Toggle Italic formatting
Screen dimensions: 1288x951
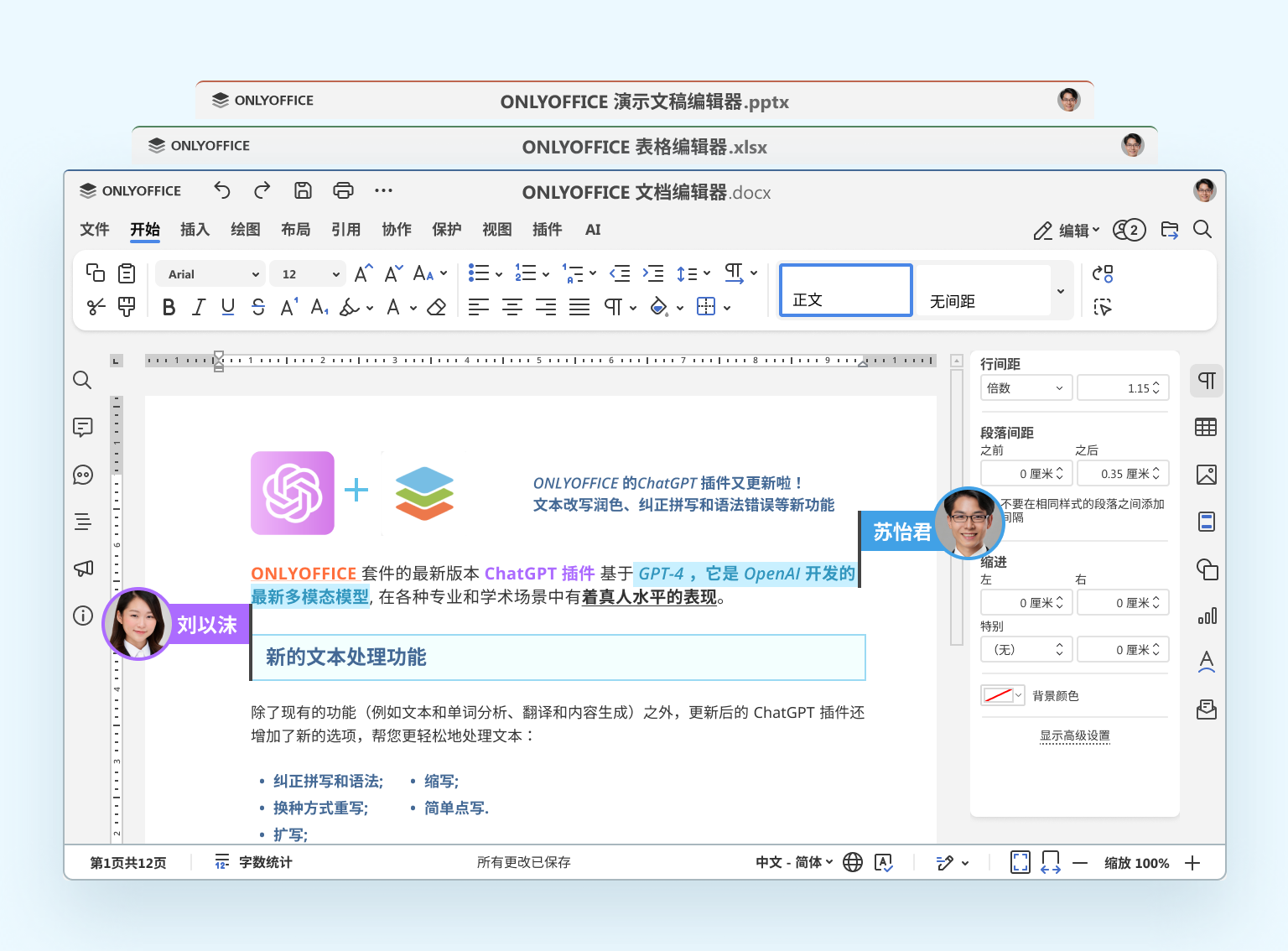coord(199,308)
